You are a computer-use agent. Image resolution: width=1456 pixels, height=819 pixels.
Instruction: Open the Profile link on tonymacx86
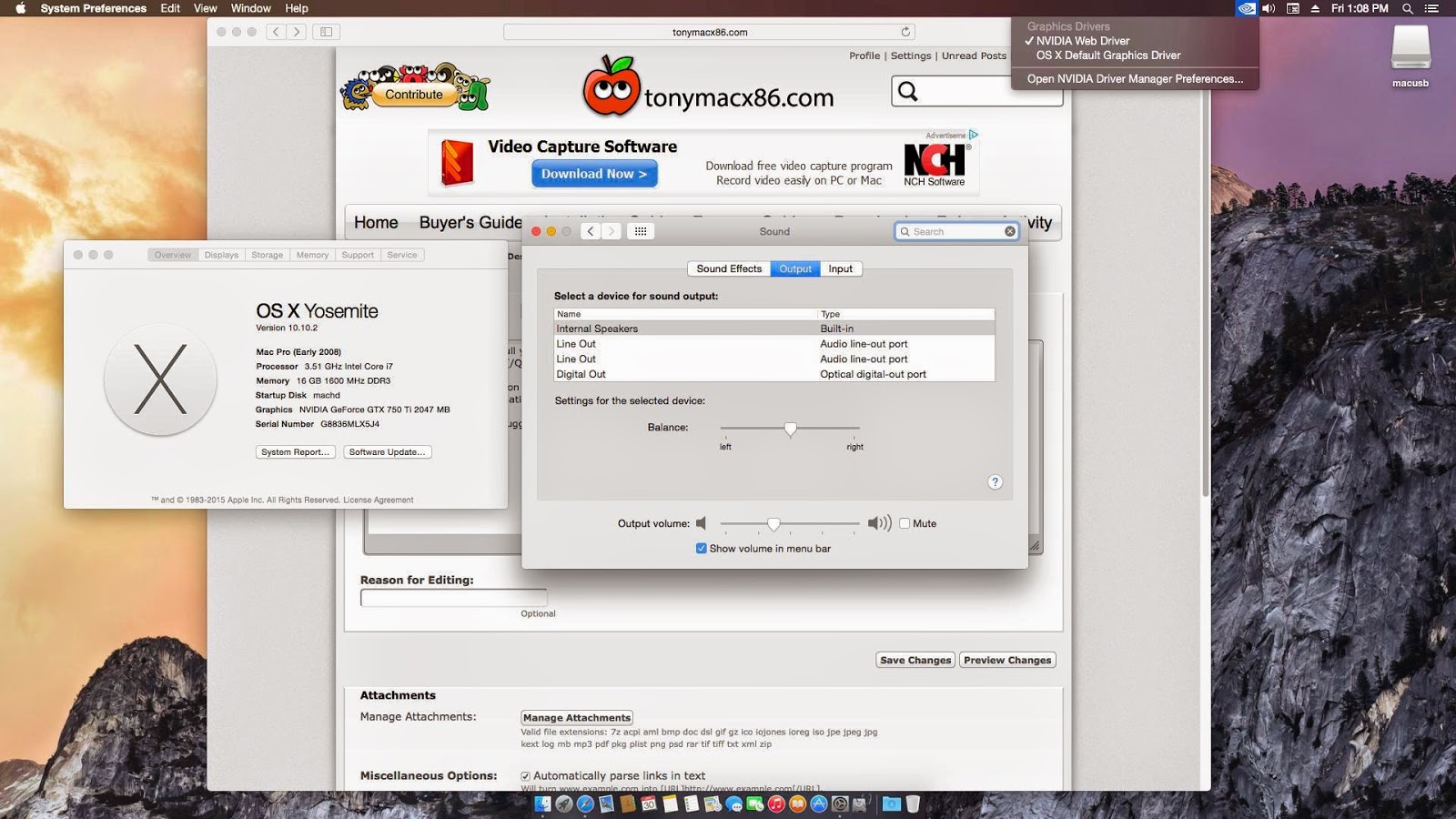pyautogui.click(x=864, y=56)
